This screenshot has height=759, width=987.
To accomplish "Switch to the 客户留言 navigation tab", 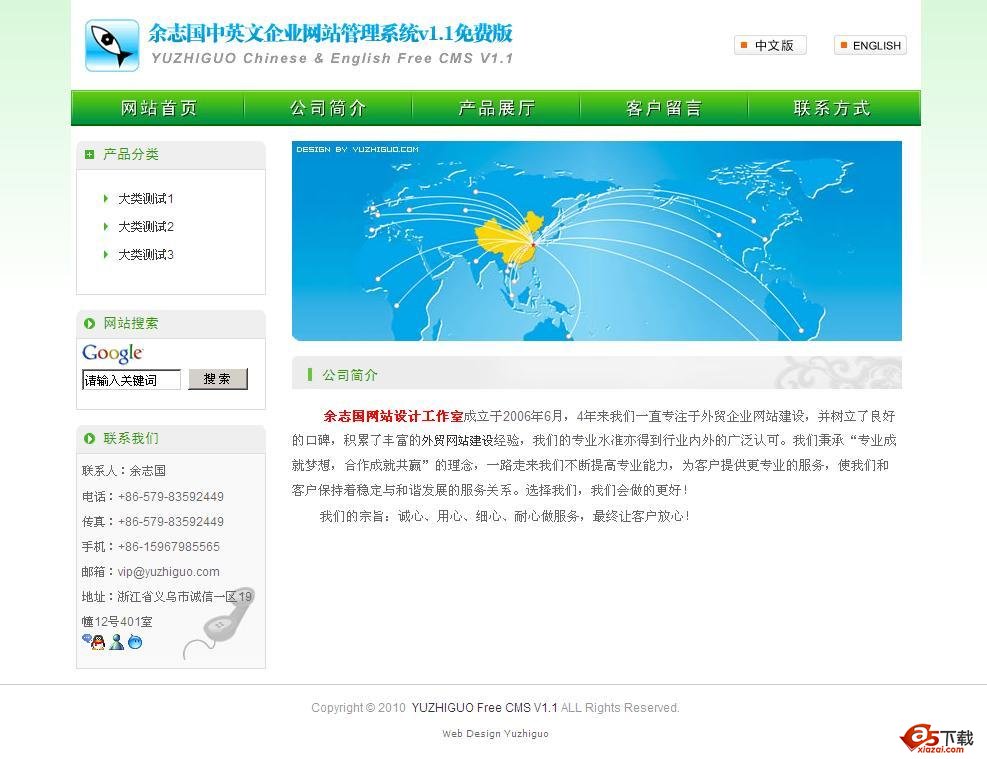I will [664, 107].
